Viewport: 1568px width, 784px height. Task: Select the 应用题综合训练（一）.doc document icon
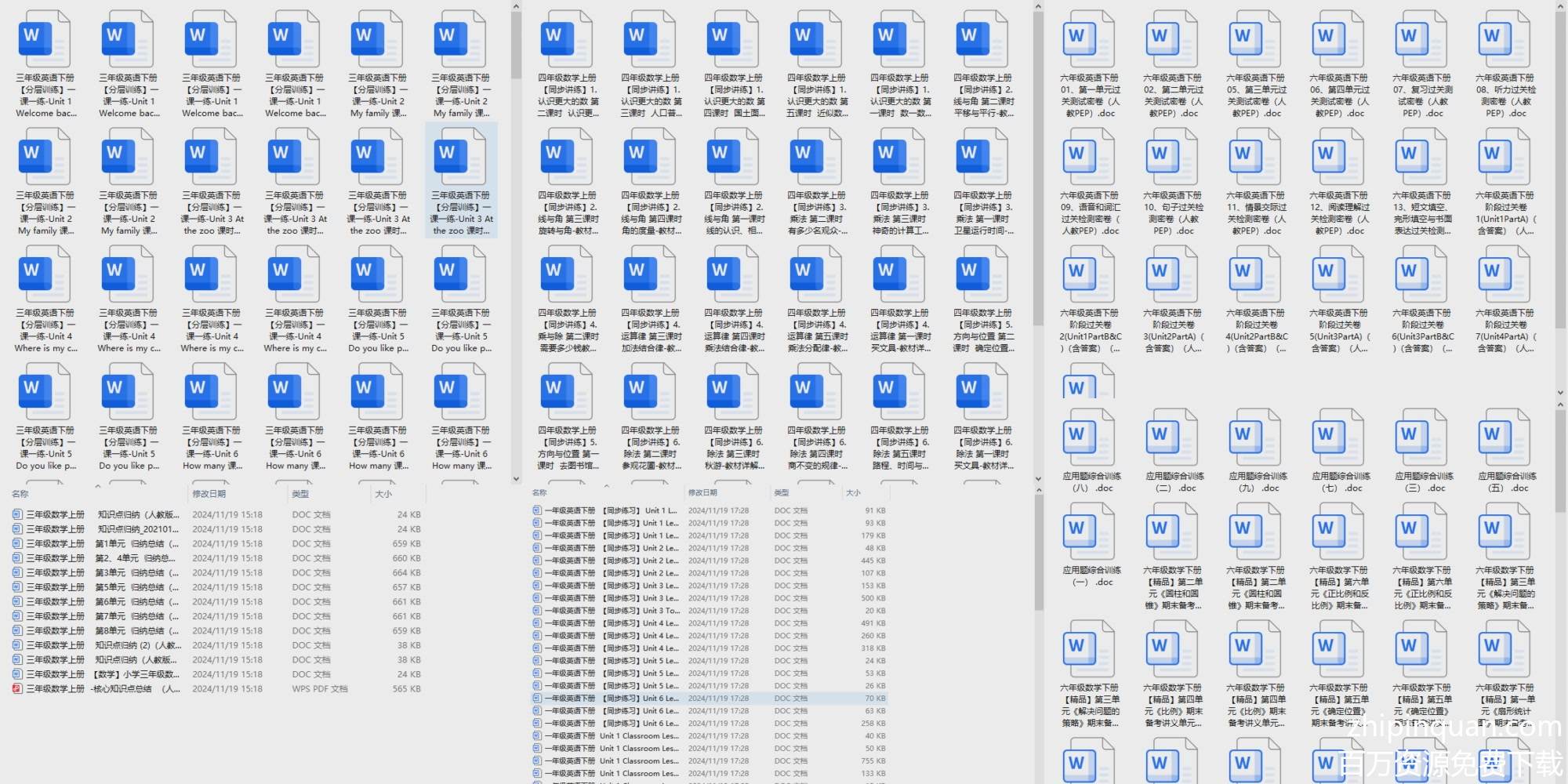click(x=1089, y=535)
